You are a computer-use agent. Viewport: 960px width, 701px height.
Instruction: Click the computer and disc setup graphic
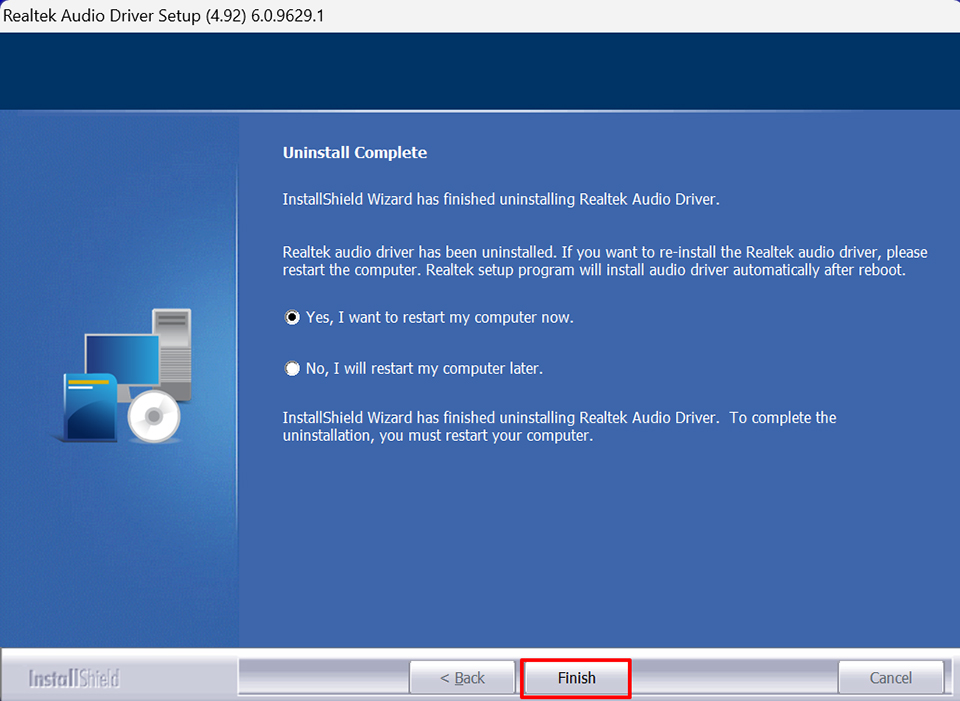pos(126,375)
